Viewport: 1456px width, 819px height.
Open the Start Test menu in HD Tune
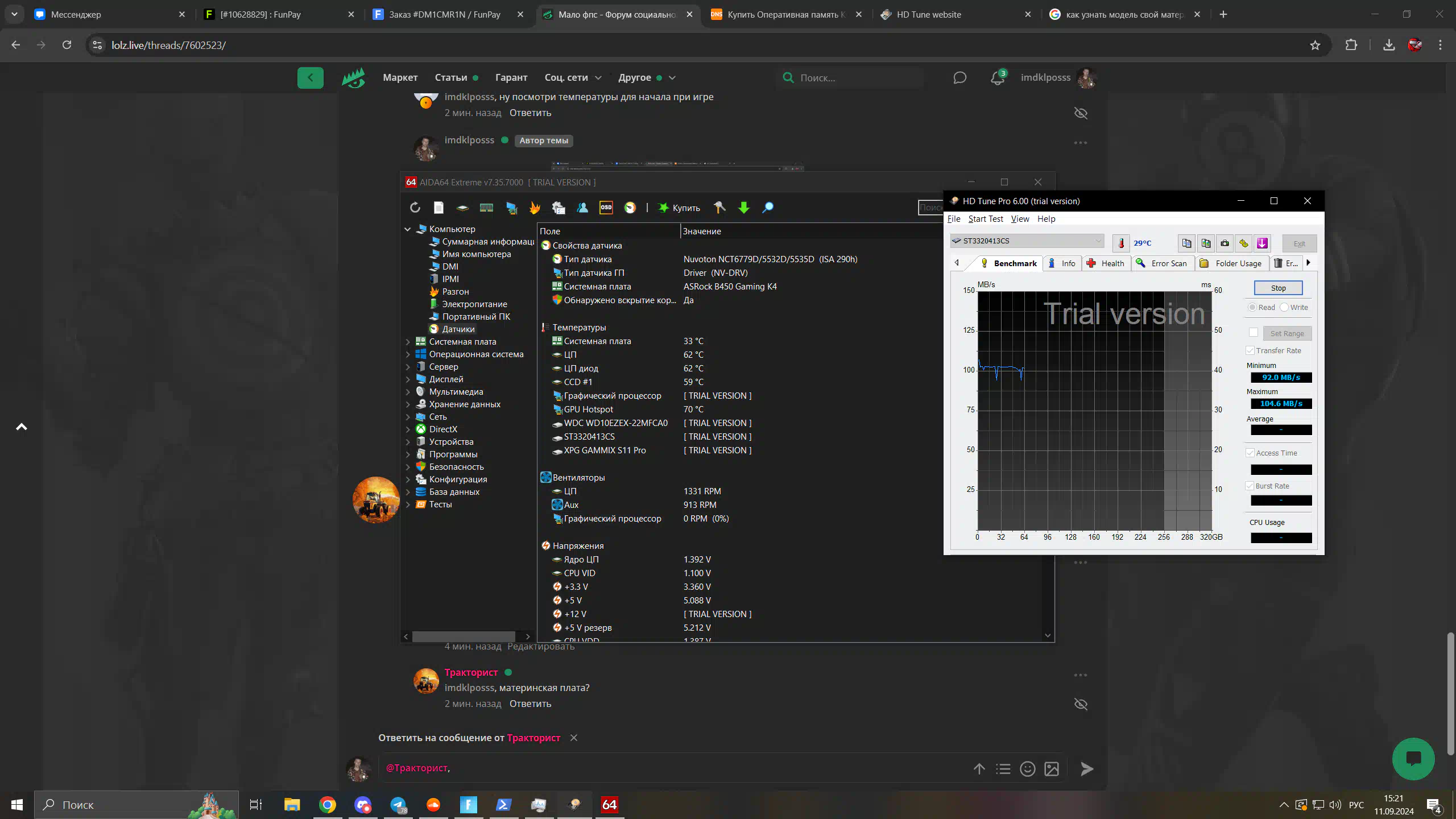coord(986,219)
